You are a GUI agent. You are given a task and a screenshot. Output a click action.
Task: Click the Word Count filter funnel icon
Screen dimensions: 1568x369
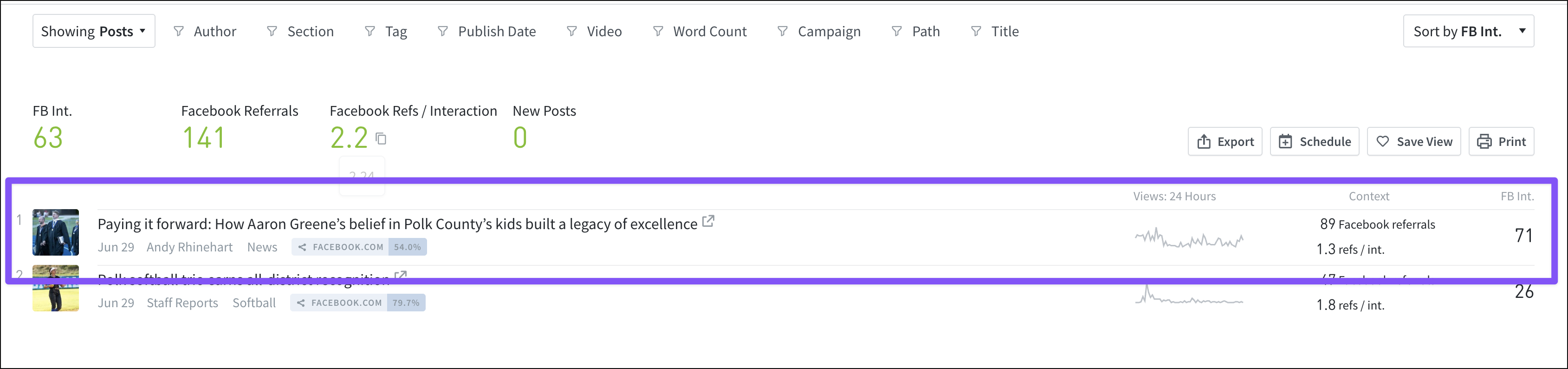(658, 31)
